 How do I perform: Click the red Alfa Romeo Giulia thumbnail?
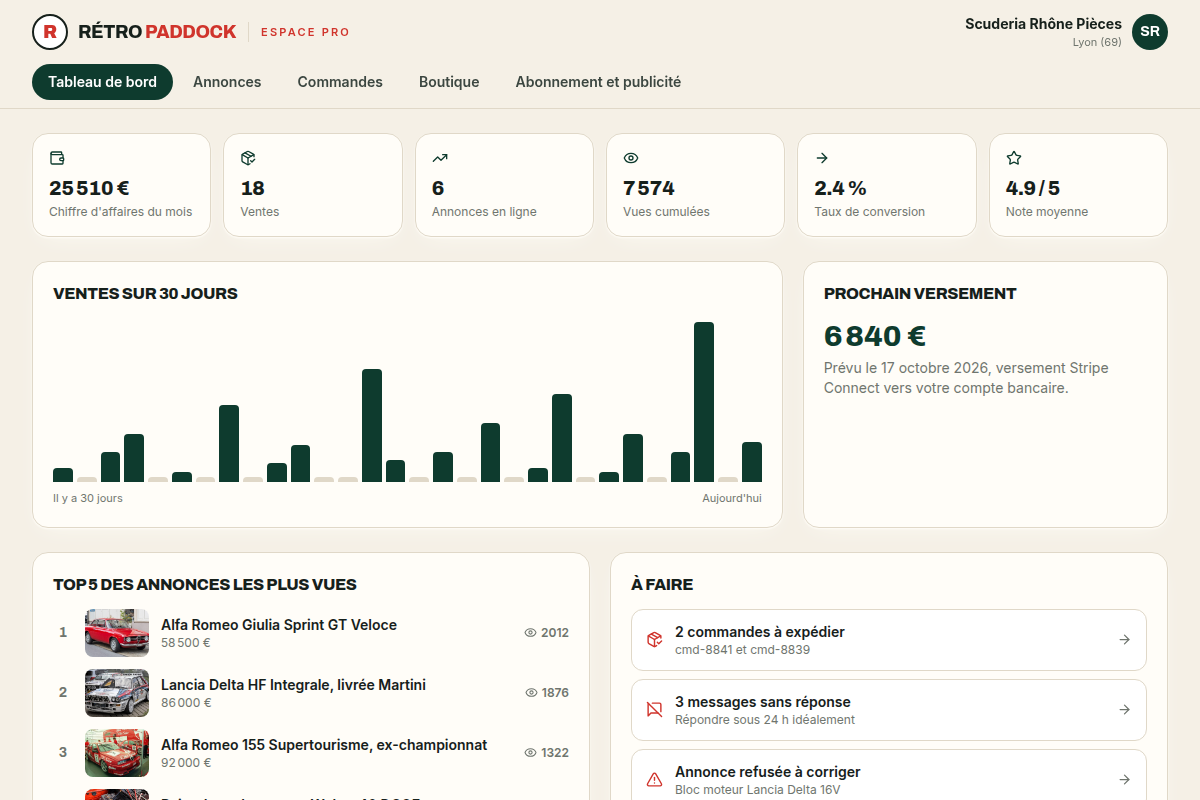[x=117, y=633]
